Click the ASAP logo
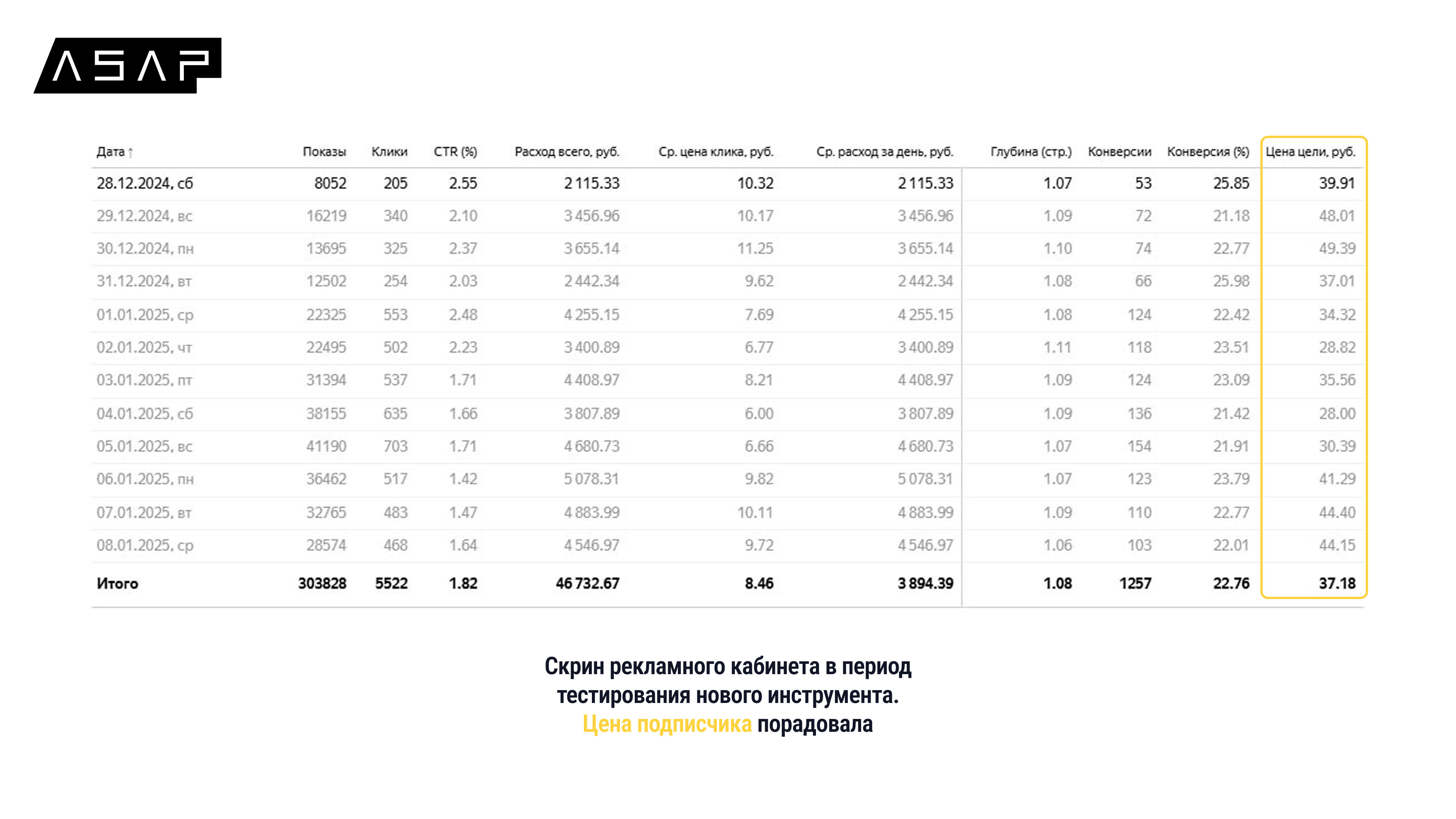Screen dimensions: 1456x819 (128, 66)
